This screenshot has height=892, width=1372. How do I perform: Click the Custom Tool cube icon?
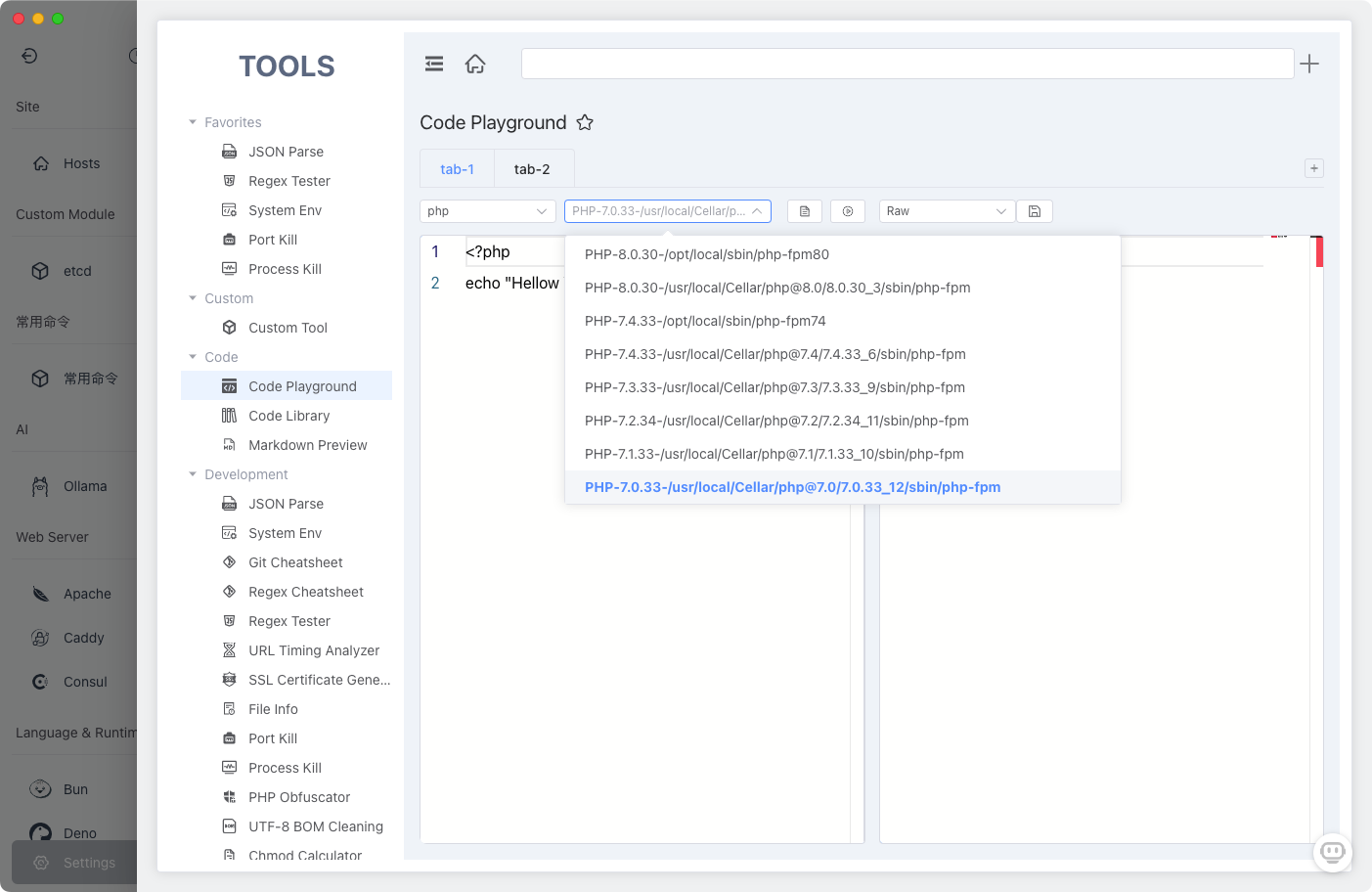pos(229,328)
